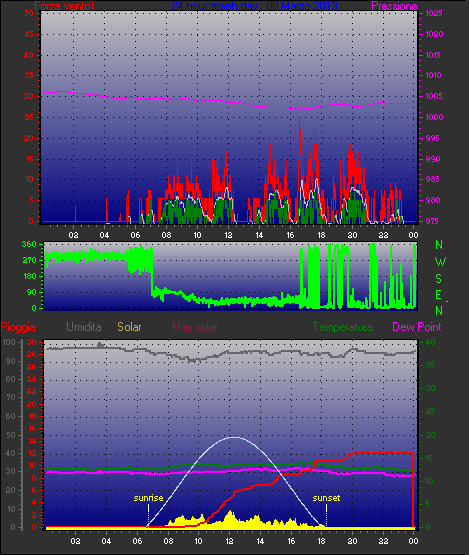Click the Pressione legend label
Screen dimensions: 469x555
(394, 6)
